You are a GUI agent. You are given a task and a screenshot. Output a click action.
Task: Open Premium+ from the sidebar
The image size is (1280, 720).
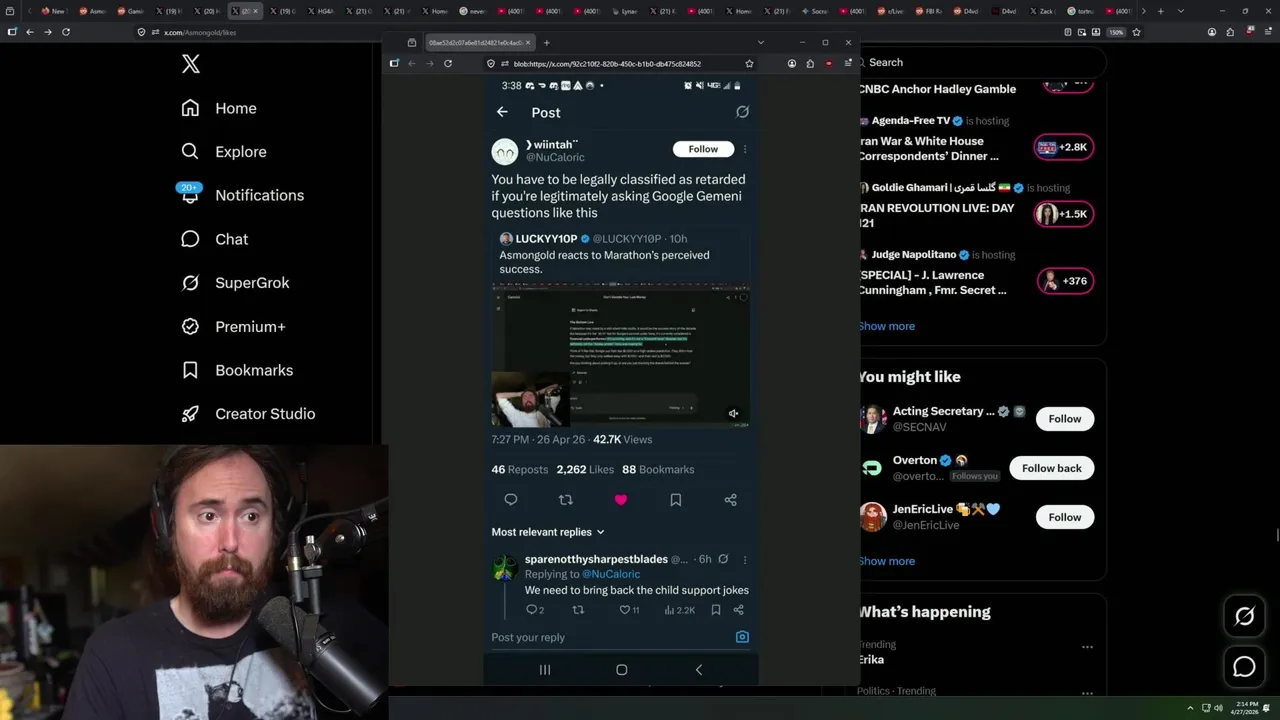(233, 326)
